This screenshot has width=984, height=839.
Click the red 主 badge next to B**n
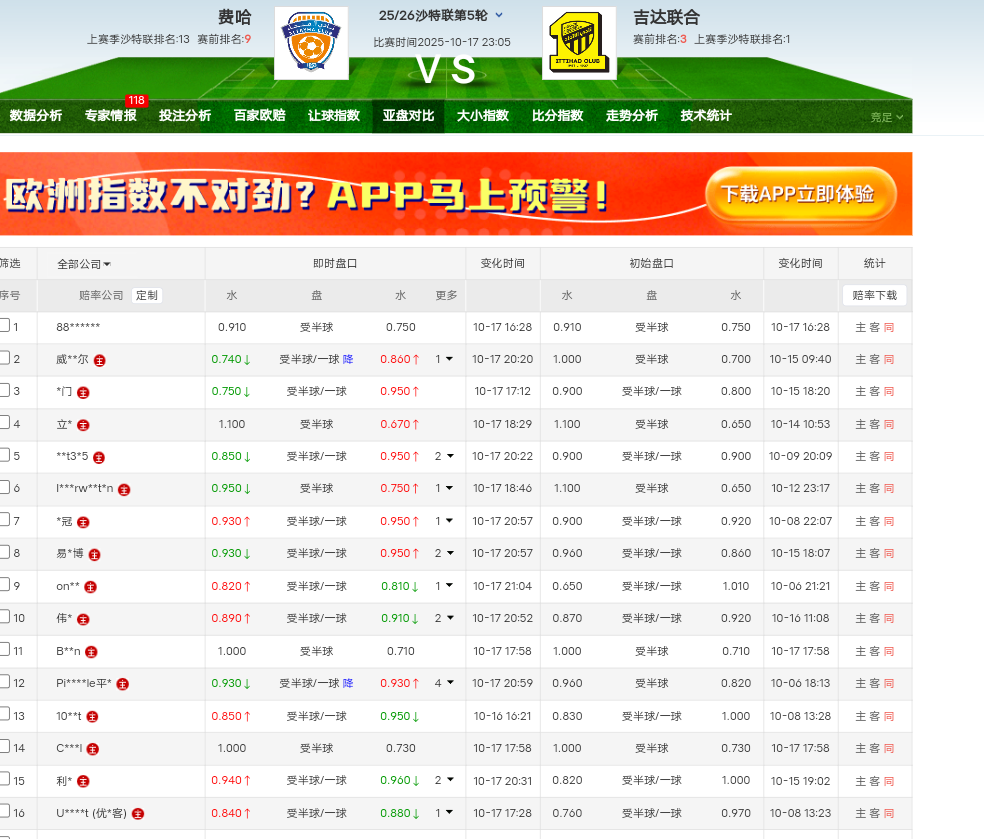(x=91, y=652)
